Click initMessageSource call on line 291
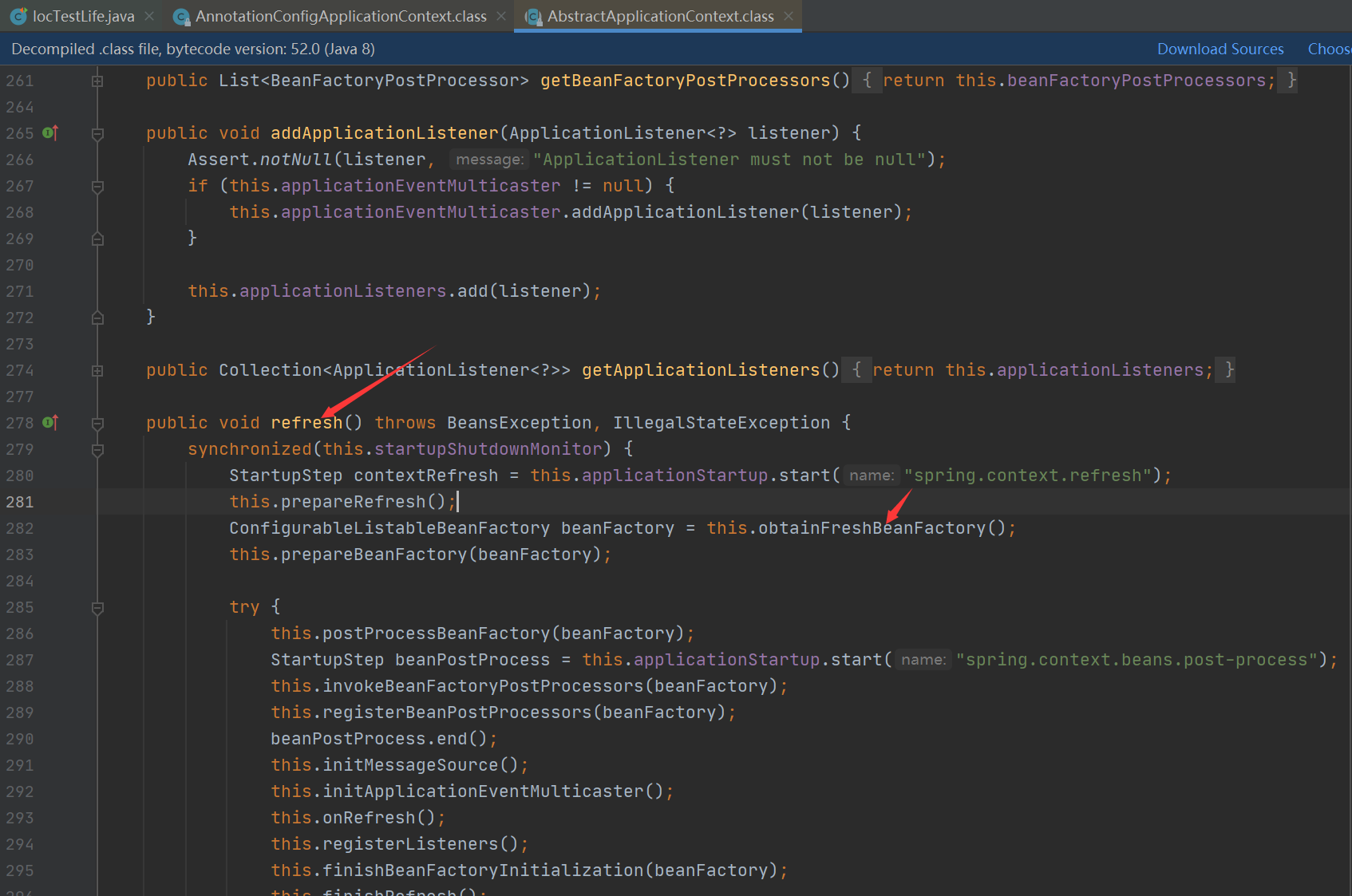The width and height of the screenshot is (1352, 896). point(410,765)
